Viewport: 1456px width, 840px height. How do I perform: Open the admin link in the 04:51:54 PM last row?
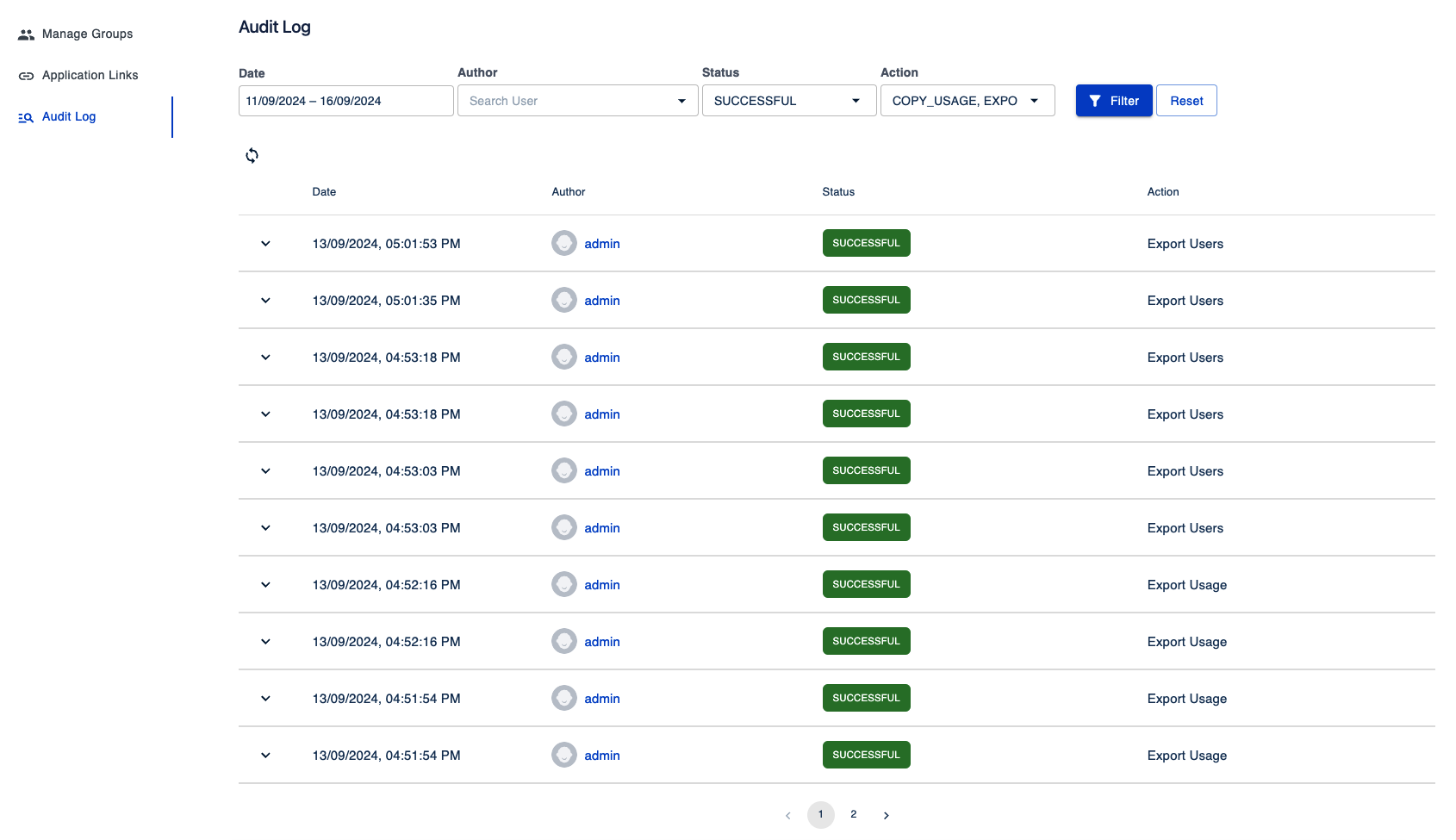click(601, 756)
